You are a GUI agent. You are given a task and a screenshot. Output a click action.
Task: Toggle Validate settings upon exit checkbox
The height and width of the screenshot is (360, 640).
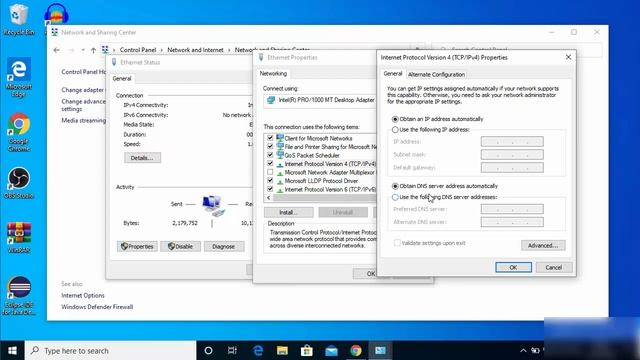tap(397, 243)
